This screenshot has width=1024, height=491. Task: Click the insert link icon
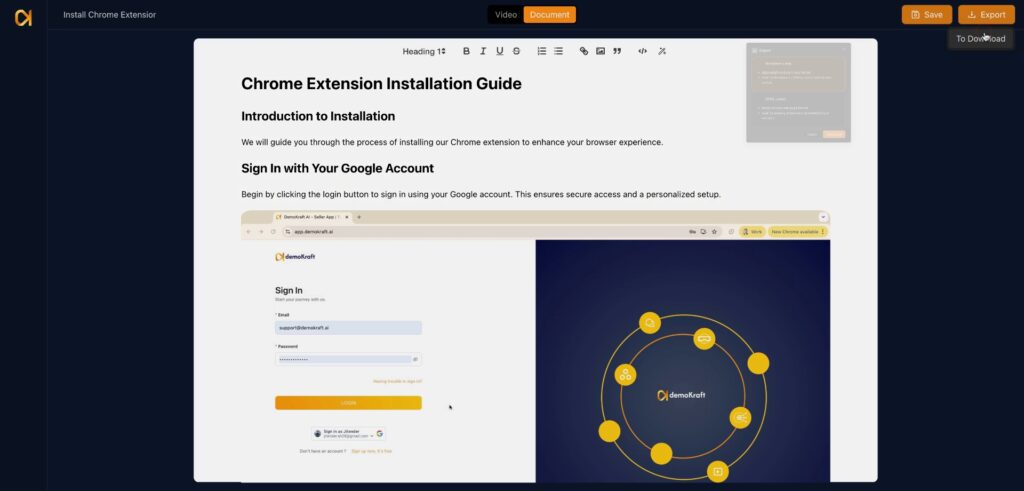584,51
